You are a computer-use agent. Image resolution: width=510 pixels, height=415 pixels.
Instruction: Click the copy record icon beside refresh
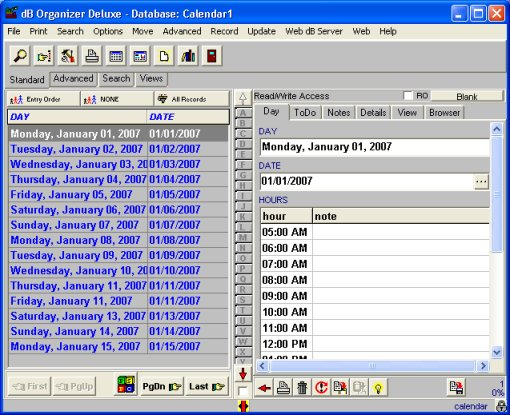coord(340,388)
